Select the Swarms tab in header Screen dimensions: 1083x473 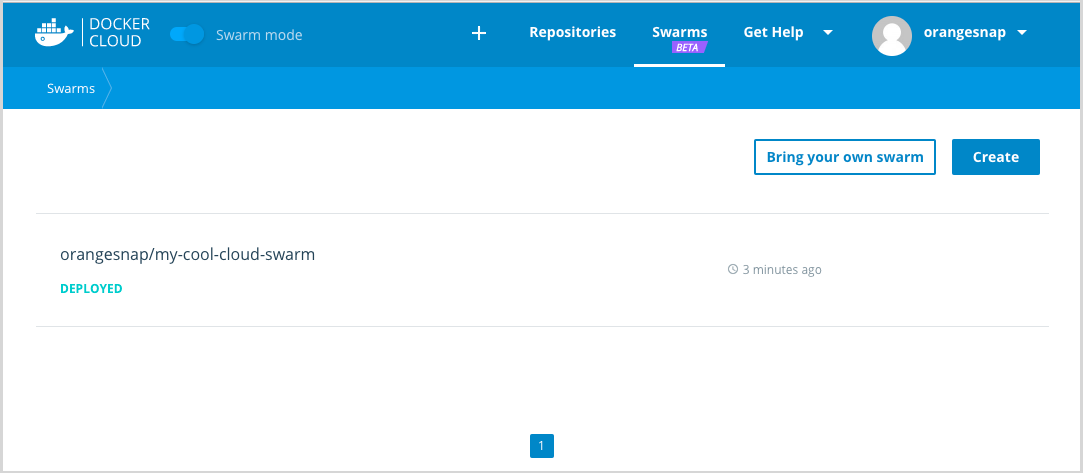click(x=679, y=32)
